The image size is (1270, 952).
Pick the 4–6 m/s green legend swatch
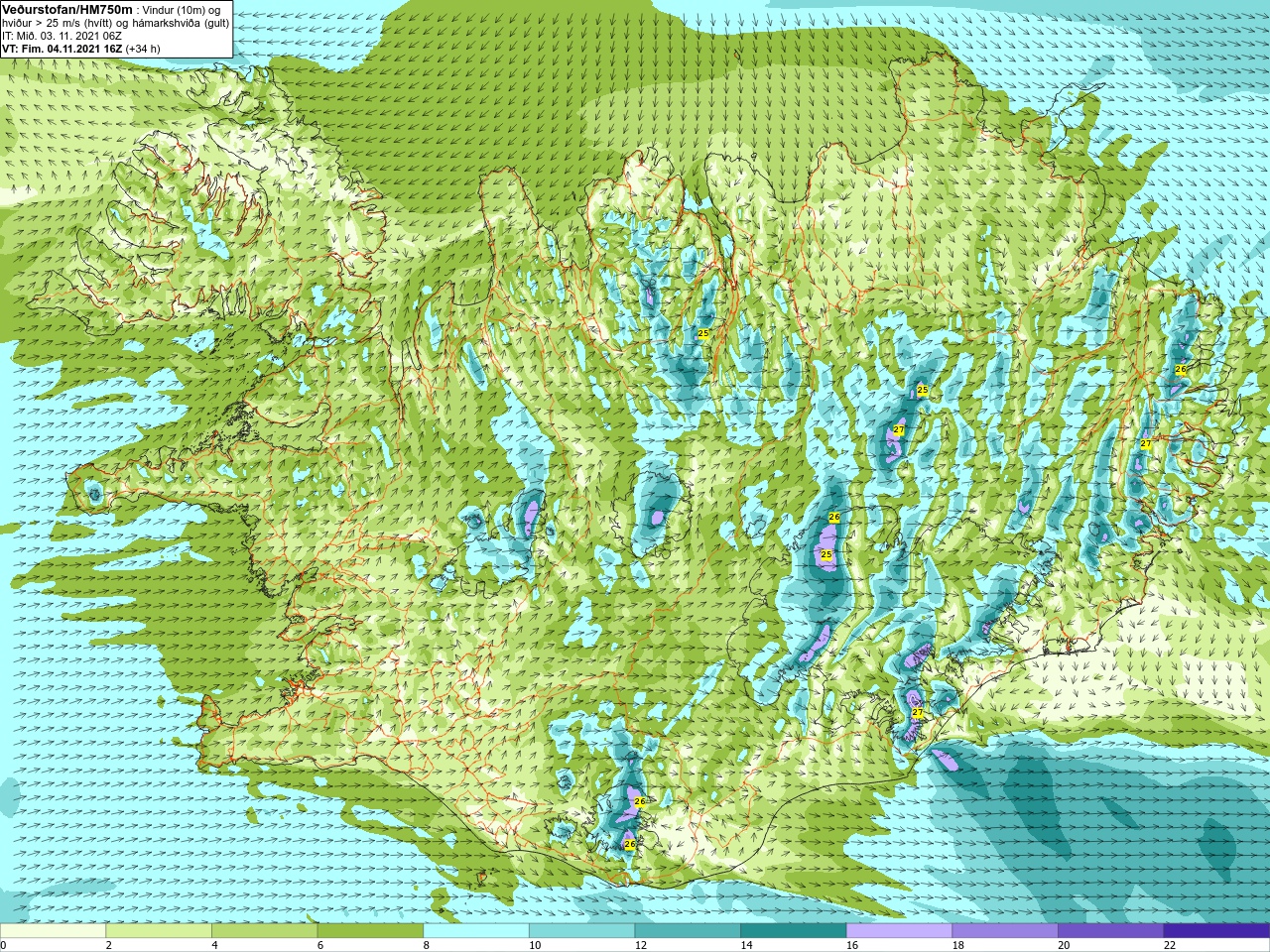tap(264, 931)
